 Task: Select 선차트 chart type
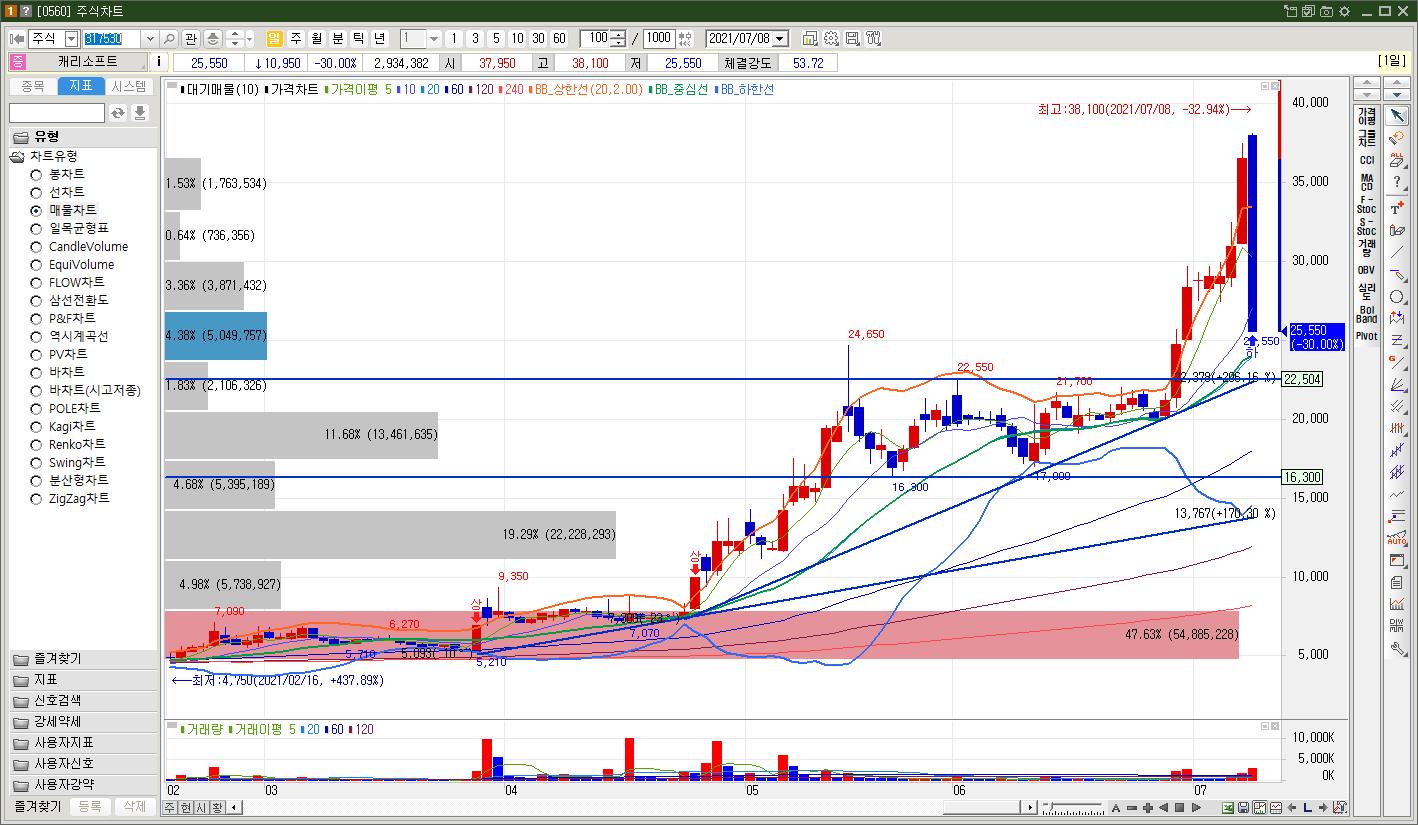tap(66, 192)
